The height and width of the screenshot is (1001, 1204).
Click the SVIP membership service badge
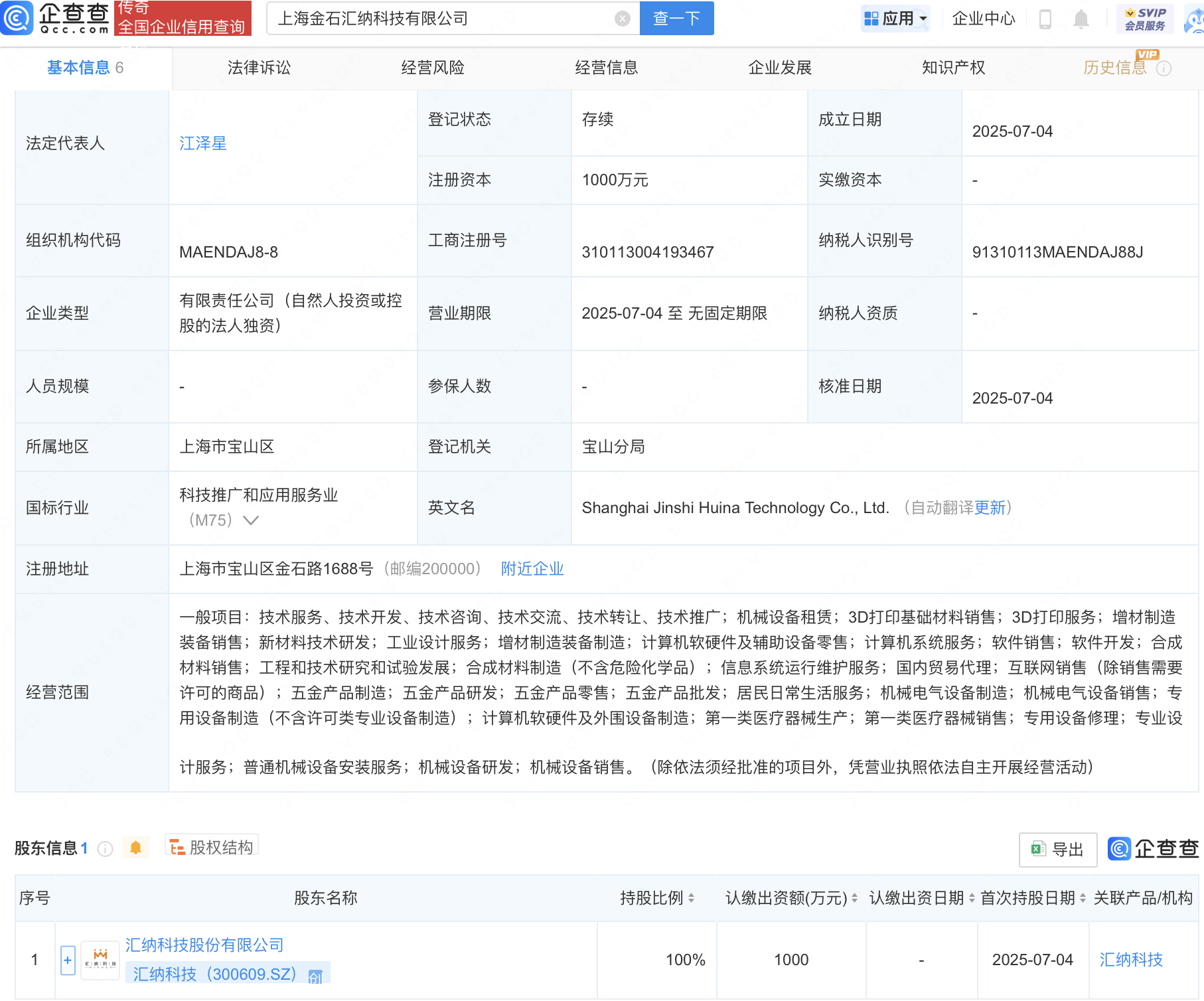(1145, 19)
